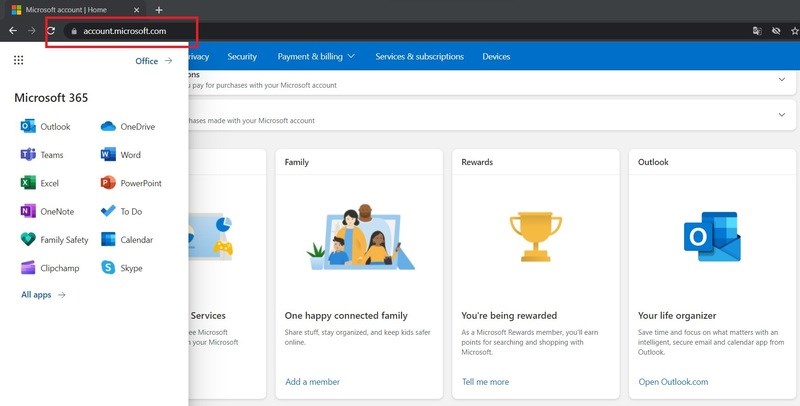Click 'One happy connected family' text
This screenshot has height=406, width=800.
pyautogui.click(x=346, y=316)
